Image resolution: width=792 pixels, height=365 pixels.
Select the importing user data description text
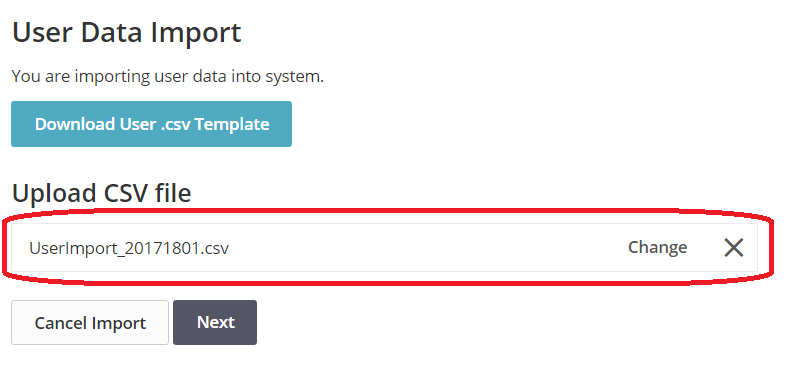tap(168, 77)
